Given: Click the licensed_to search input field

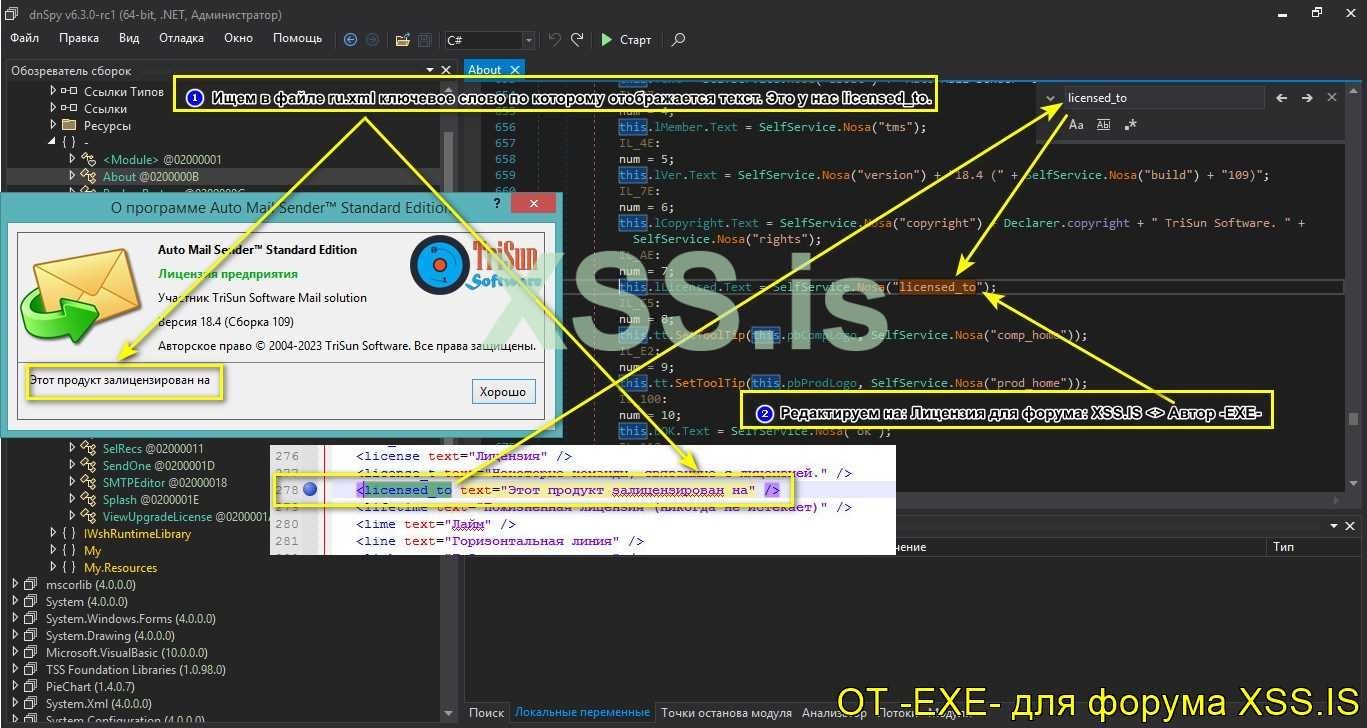Looking at the screenshot, I should point(1162,97).
